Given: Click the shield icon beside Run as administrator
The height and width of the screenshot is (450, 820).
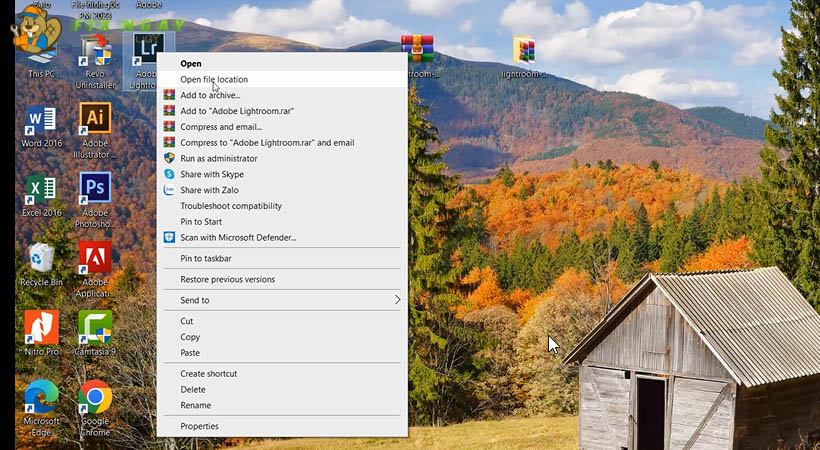Looking at the screenshot, I should (169, 158).
